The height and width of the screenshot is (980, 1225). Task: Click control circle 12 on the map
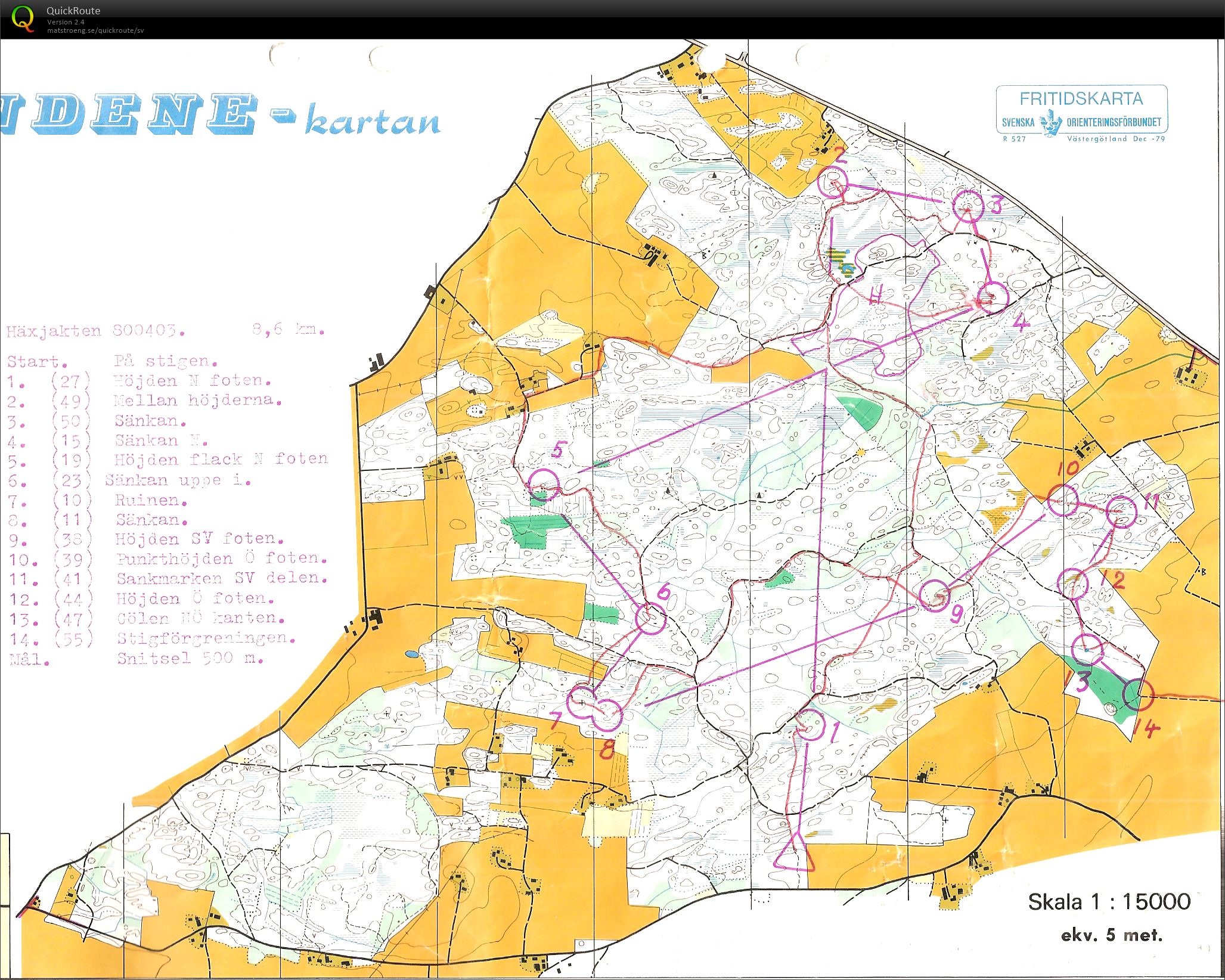[1073, 584]
